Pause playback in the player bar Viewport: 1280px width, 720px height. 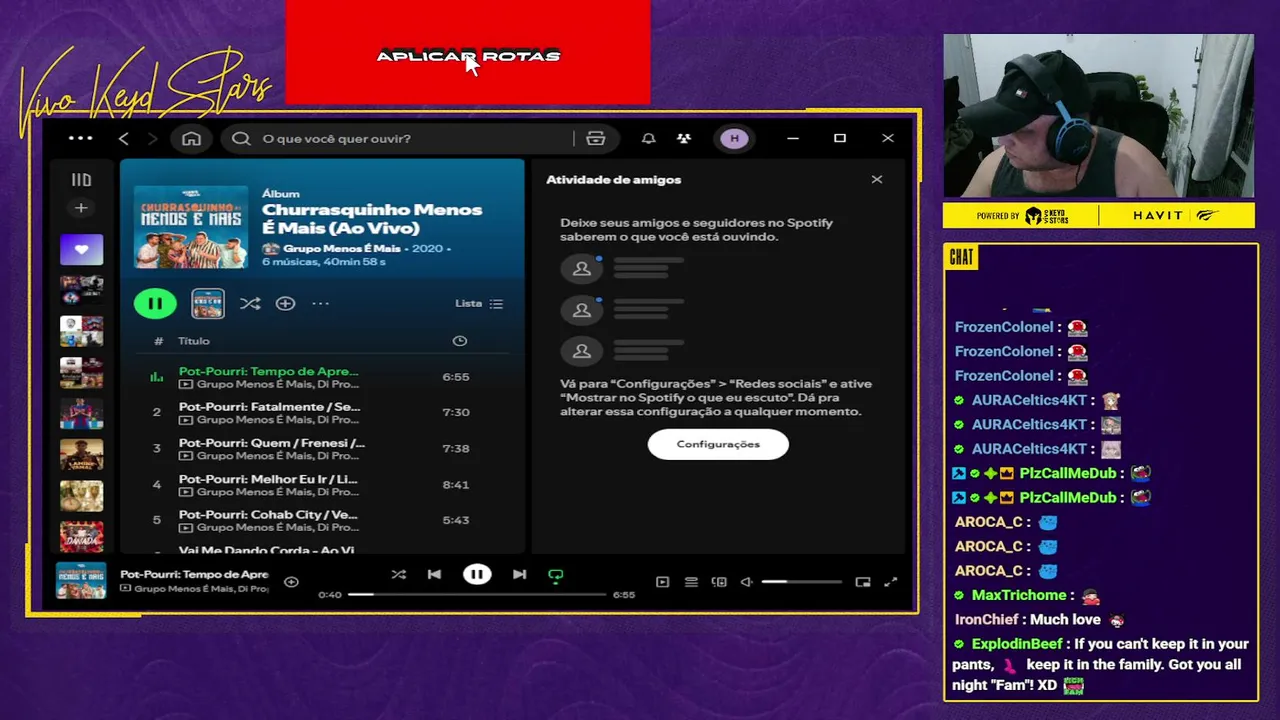(477, 574)
